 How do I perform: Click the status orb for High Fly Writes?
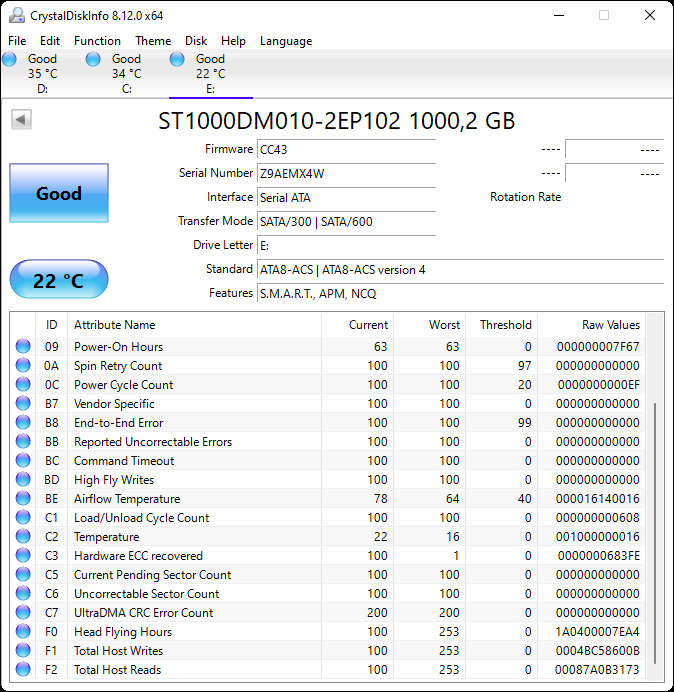coord(23,479)
